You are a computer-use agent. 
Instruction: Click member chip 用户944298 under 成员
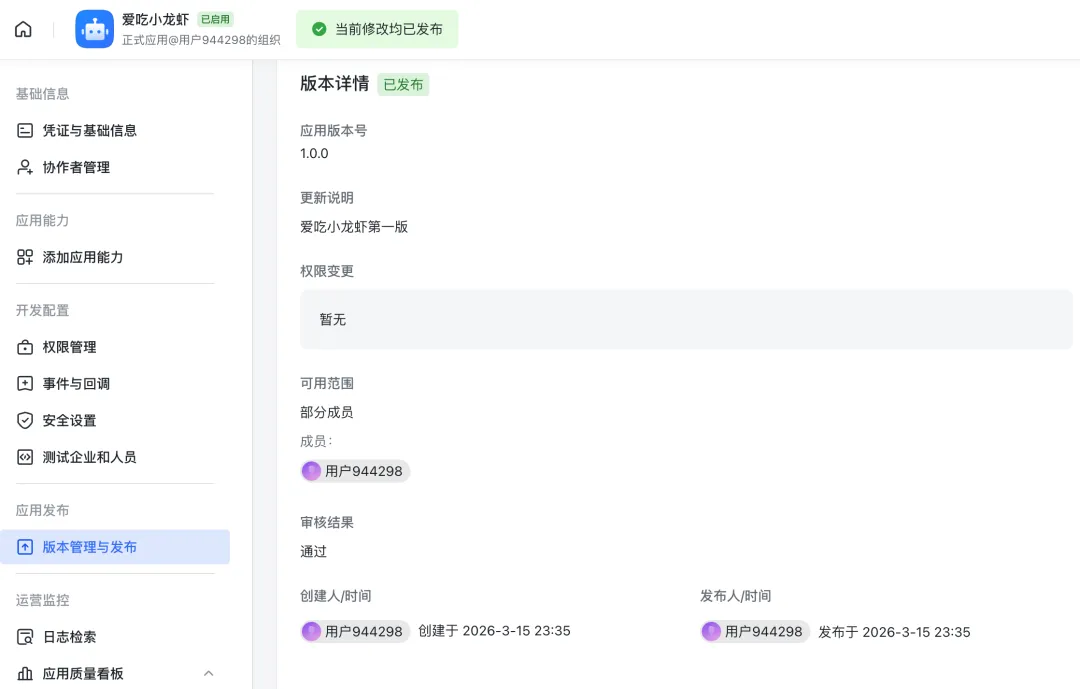point(355,471)
